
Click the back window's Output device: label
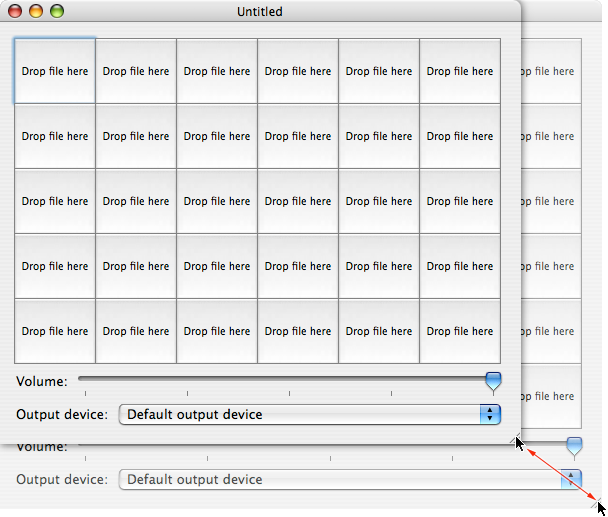[62, 480]
